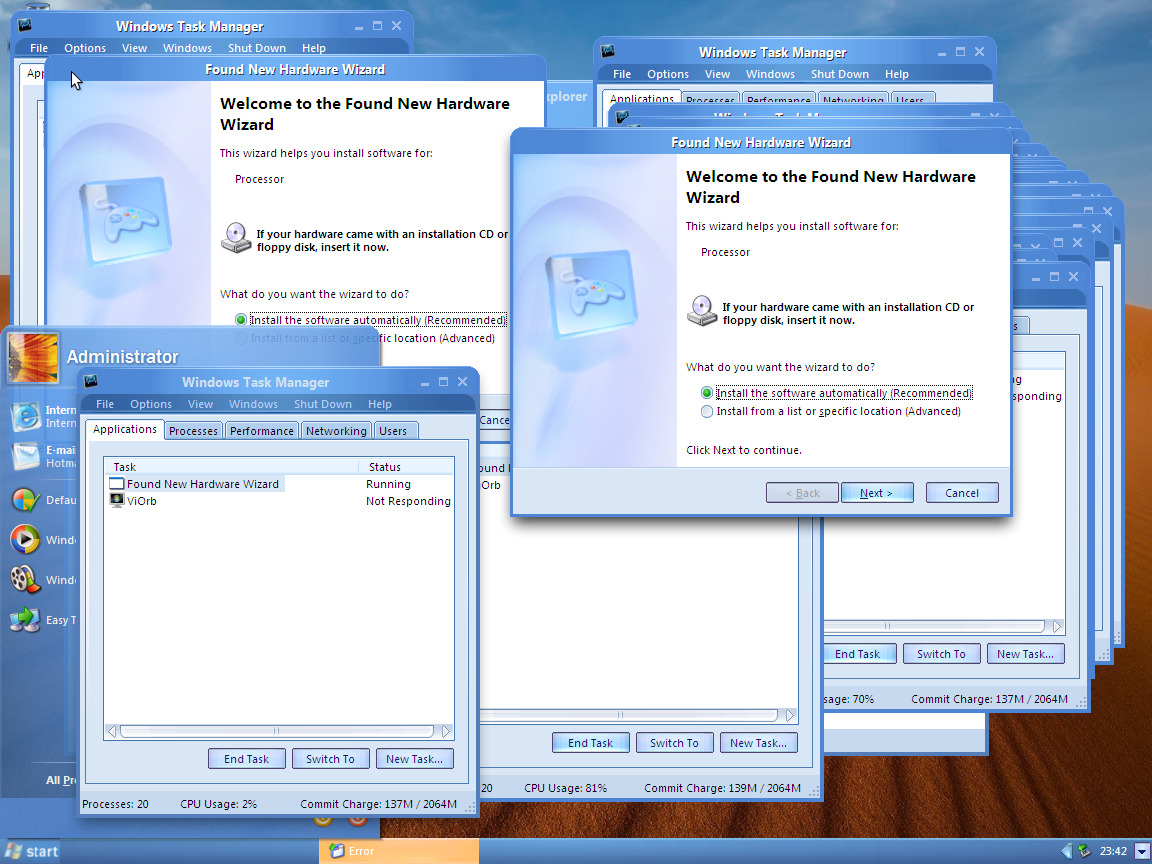Select the 'ViOrb' Not Responding task row

(280, 500)
